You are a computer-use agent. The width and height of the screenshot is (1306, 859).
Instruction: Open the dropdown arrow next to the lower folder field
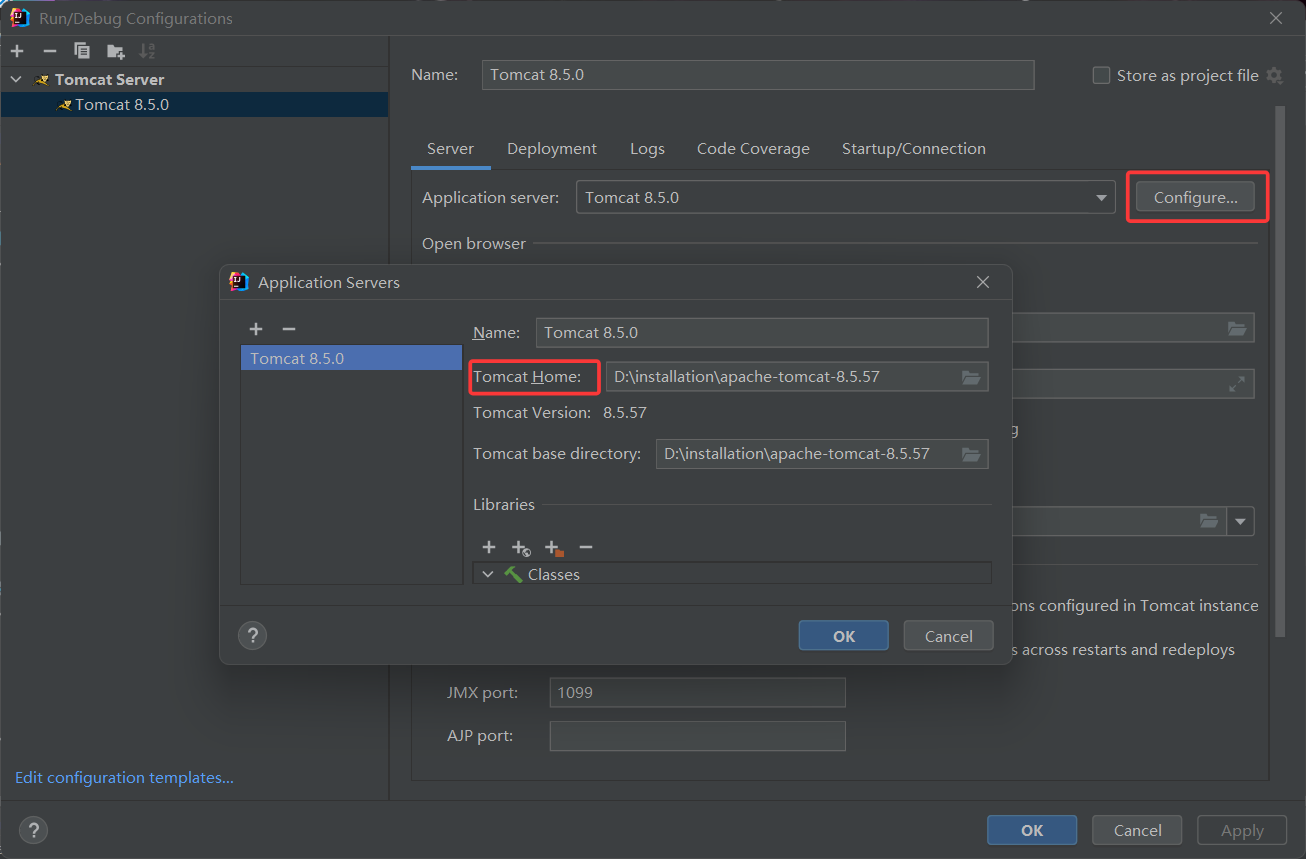click(x=1241, y=521)
